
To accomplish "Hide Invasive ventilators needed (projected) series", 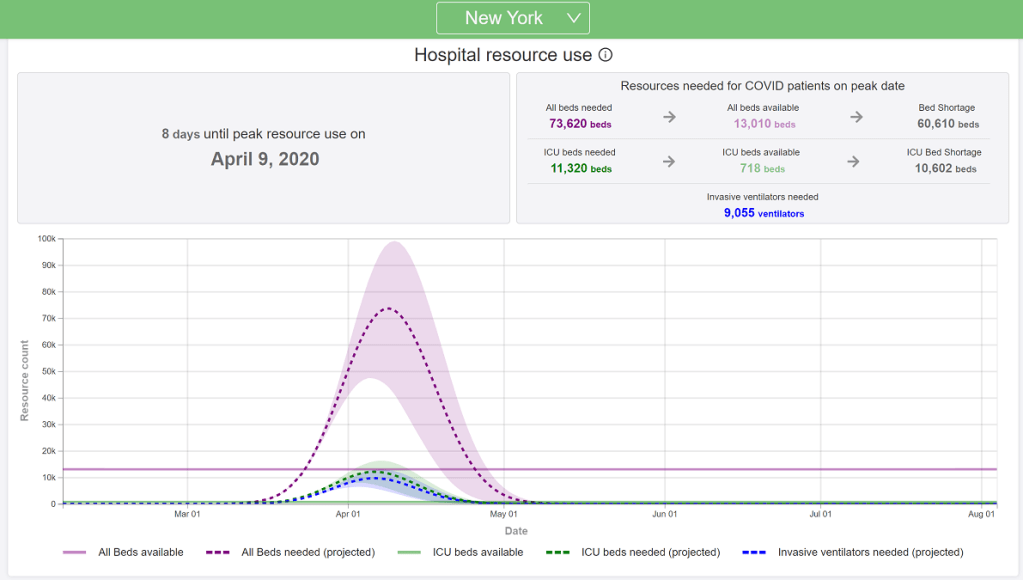I will 870,552.
